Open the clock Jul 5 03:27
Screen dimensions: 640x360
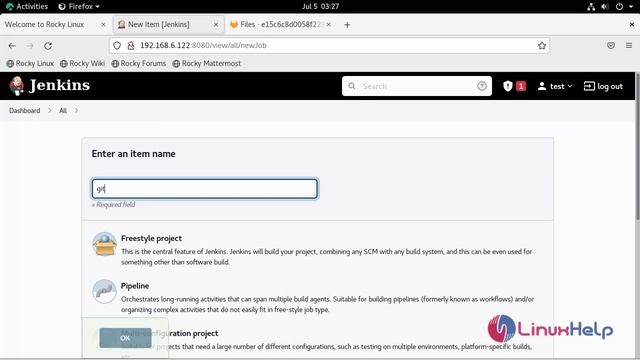(320, 7)
